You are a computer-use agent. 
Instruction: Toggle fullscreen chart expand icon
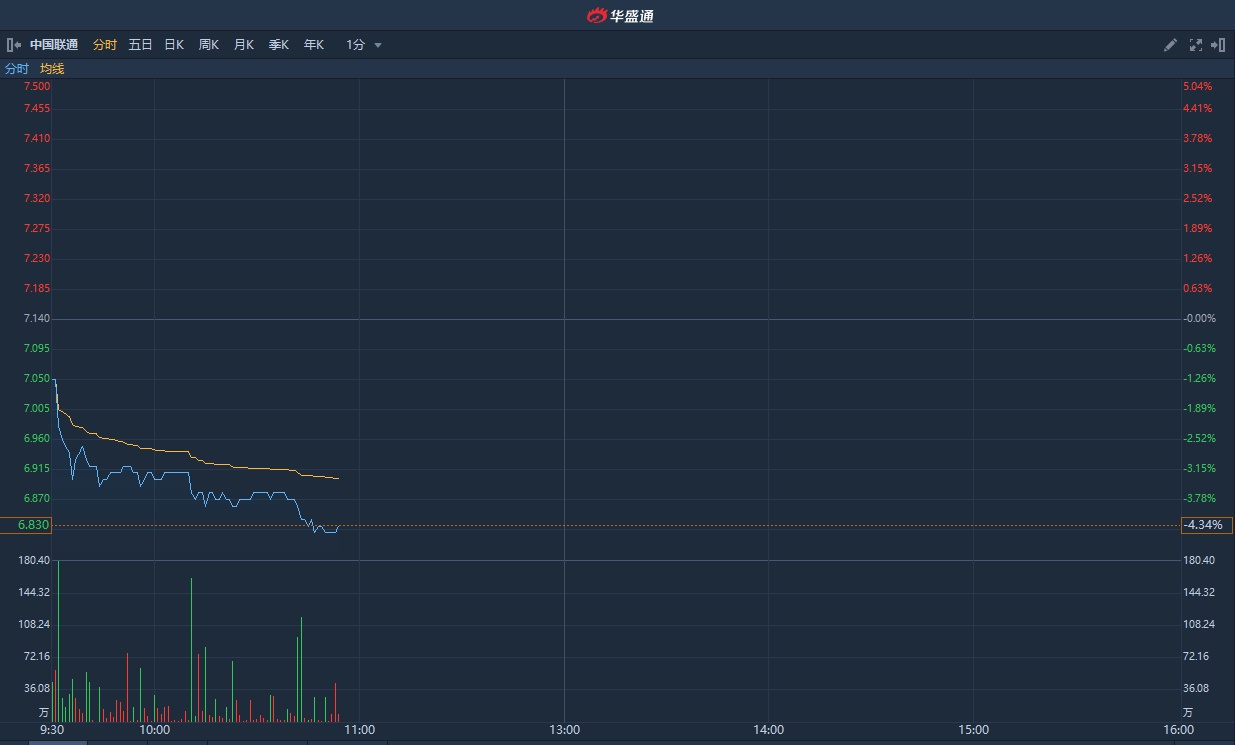click(1195, 45)
